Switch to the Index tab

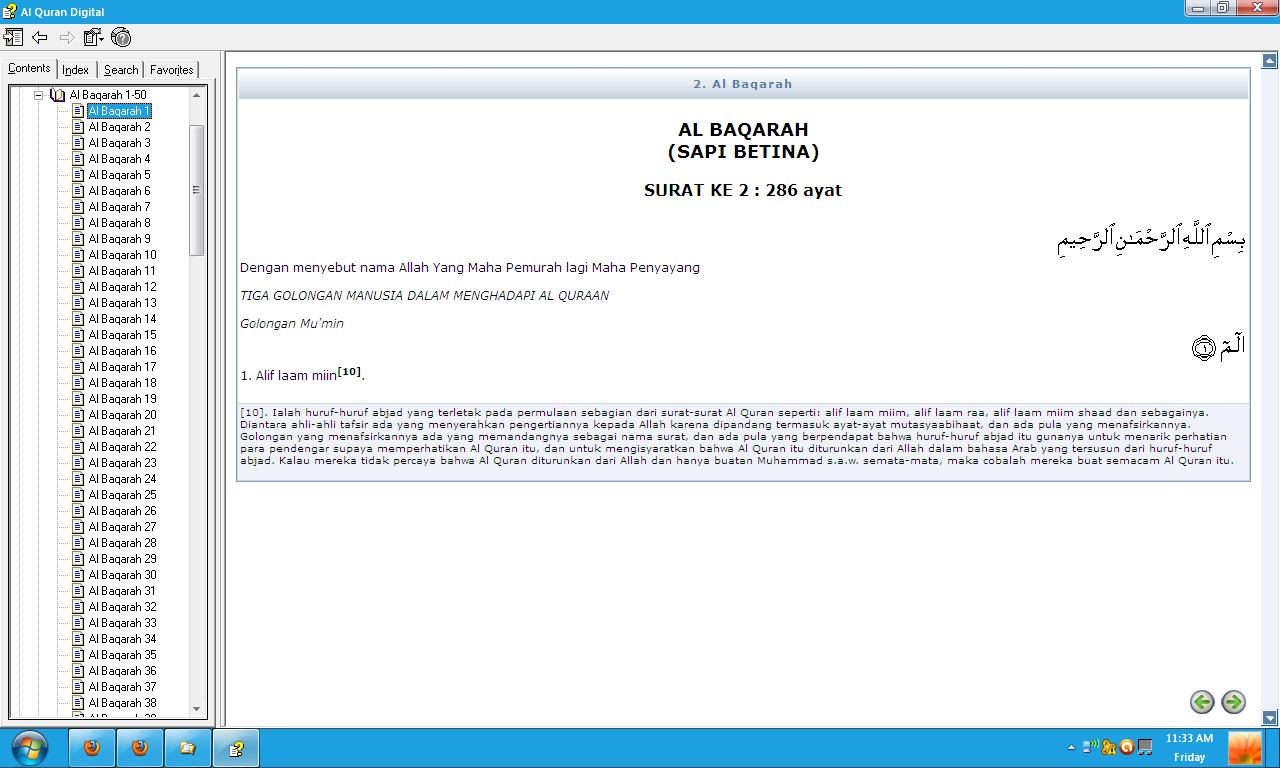coord(75,70)
